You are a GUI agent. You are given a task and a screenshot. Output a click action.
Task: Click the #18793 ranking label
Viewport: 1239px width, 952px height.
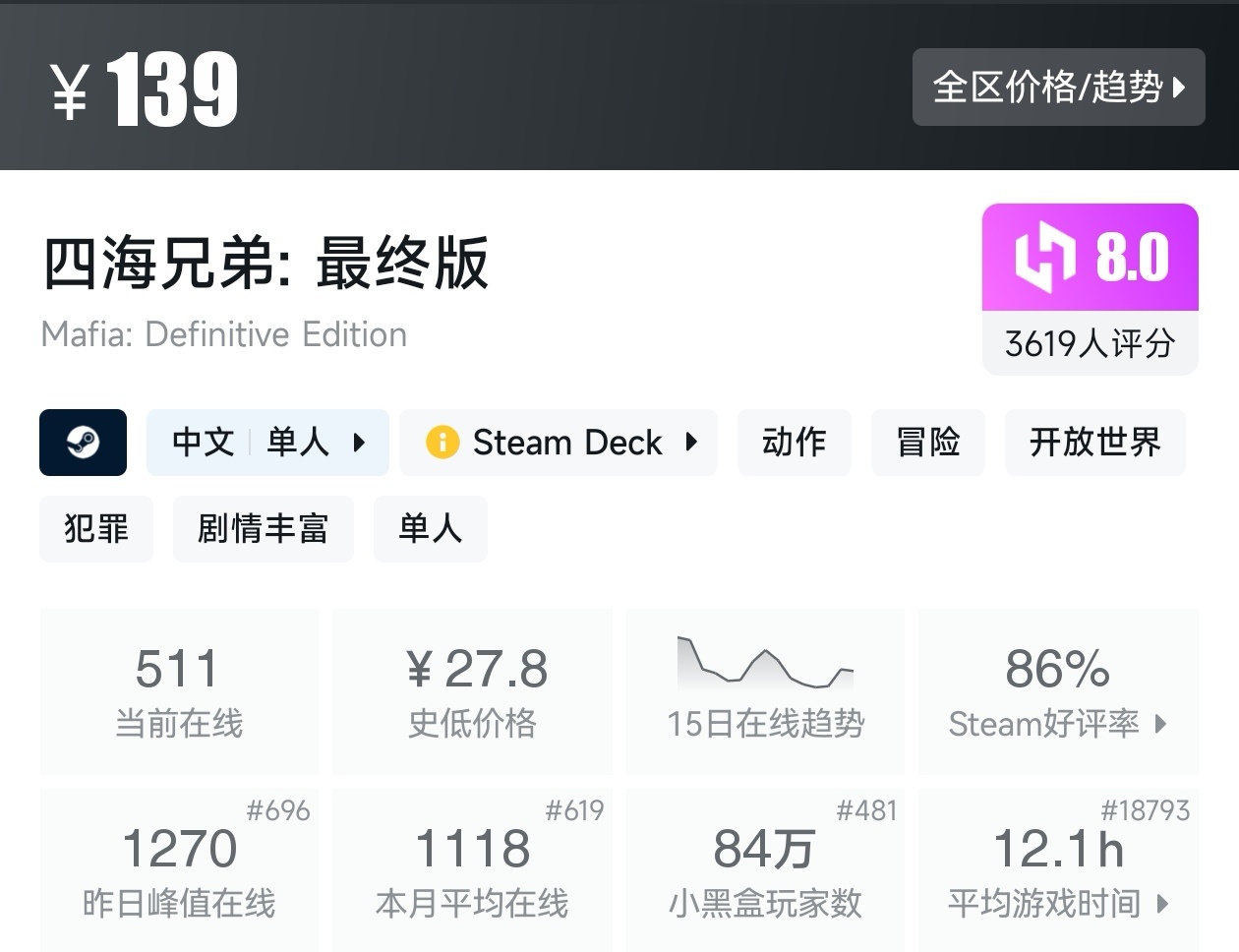[1146, 811]
